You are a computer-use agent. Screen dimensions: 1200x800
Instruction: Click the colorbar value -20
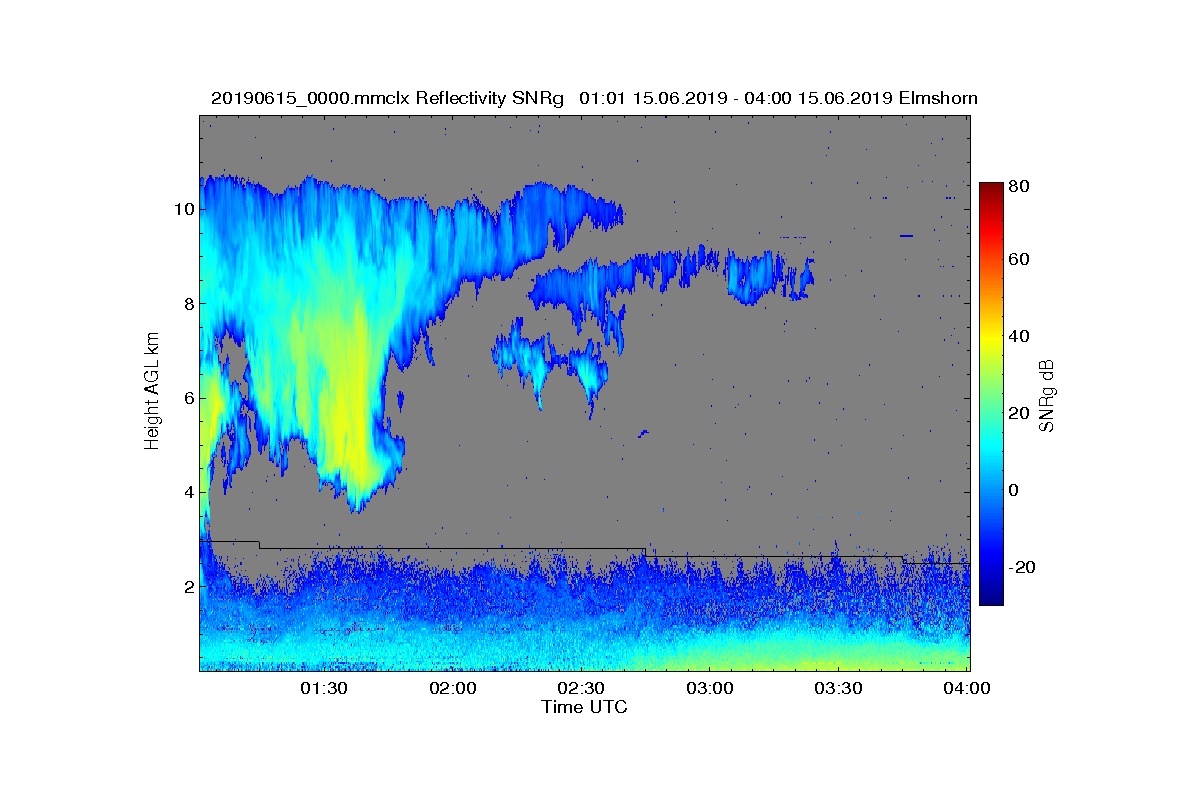1022,567
